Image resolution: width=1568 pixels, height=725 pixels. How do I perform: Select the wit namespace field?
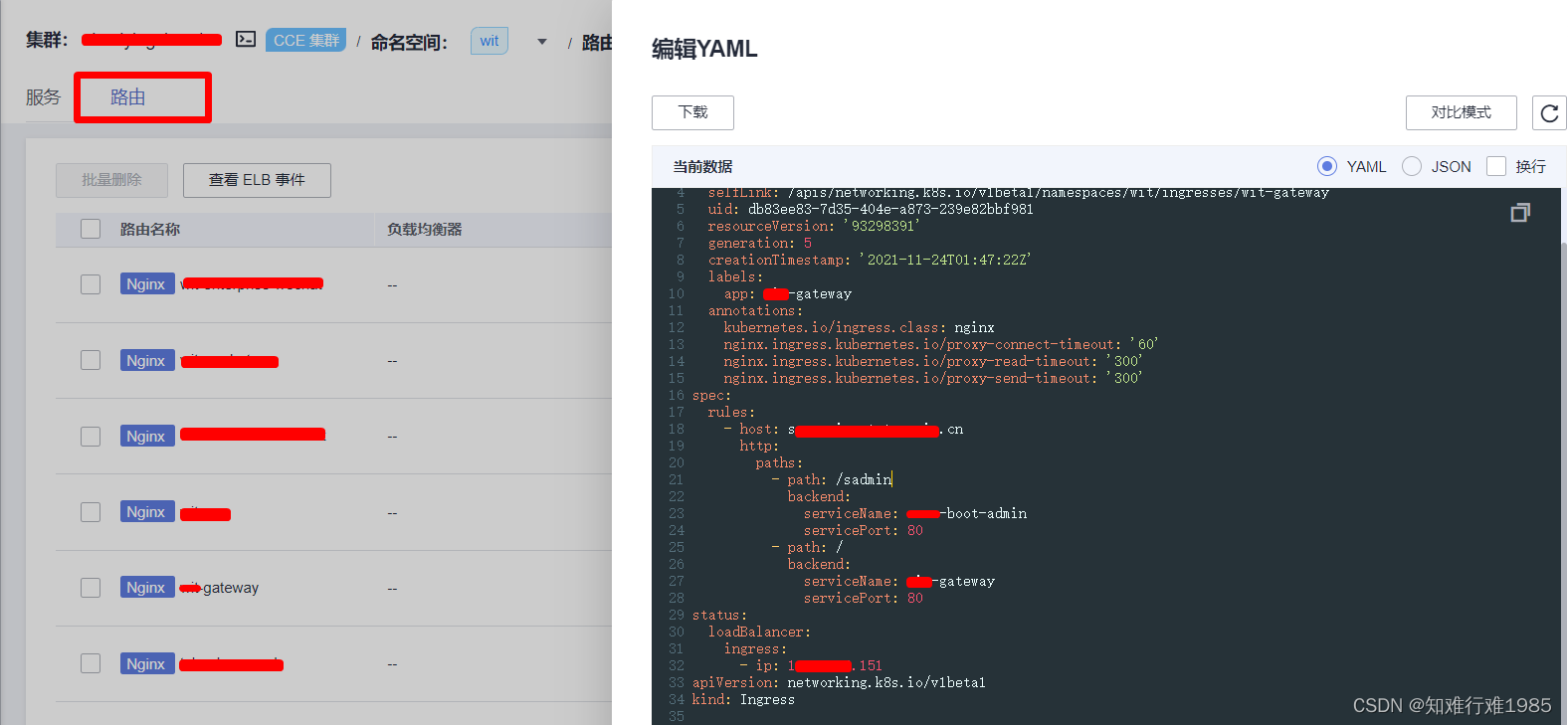click(490, 41)
